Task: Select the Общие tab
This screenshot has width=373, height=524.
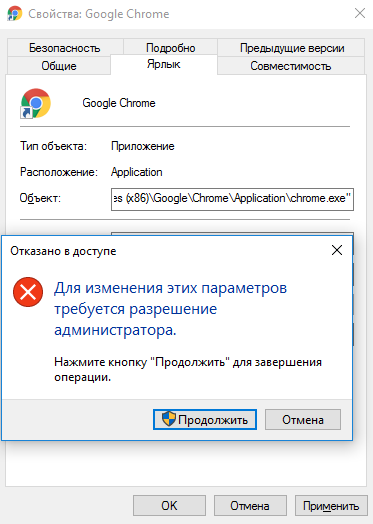Action: (x=59, y=66)
